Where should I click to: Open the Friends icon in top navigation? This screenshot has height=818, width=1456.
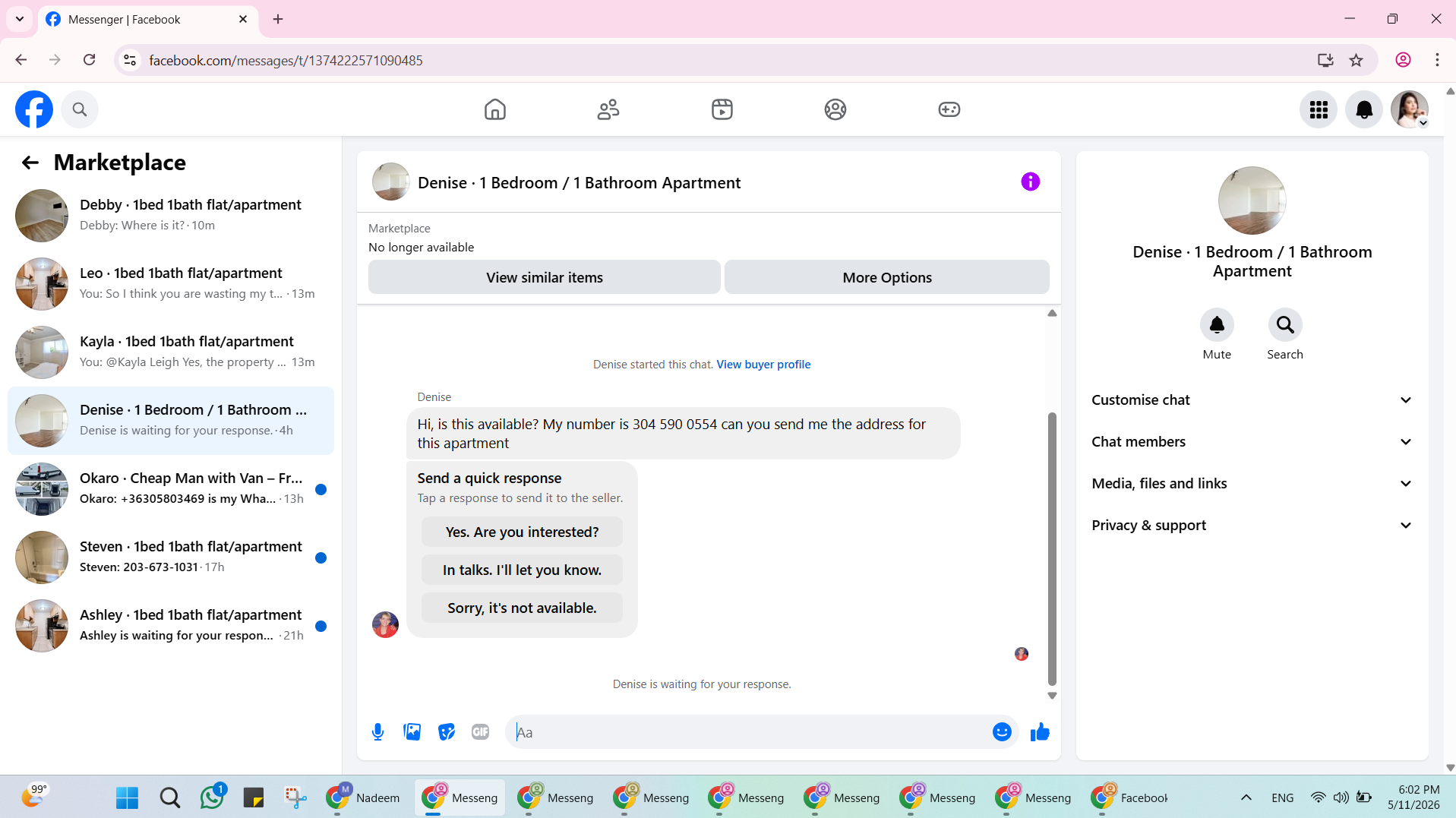[x=608, y=109]
